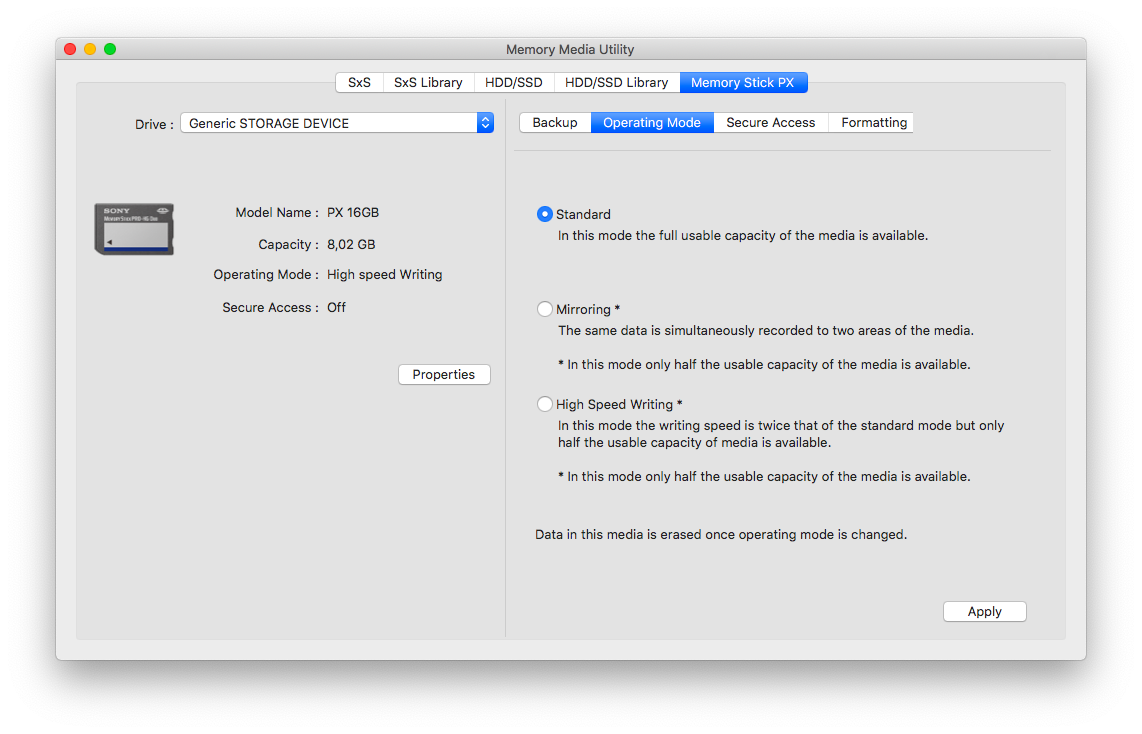Click the Sony Memory Stick card image
This screenshot has height=734, width=1142.
[134, 229]
